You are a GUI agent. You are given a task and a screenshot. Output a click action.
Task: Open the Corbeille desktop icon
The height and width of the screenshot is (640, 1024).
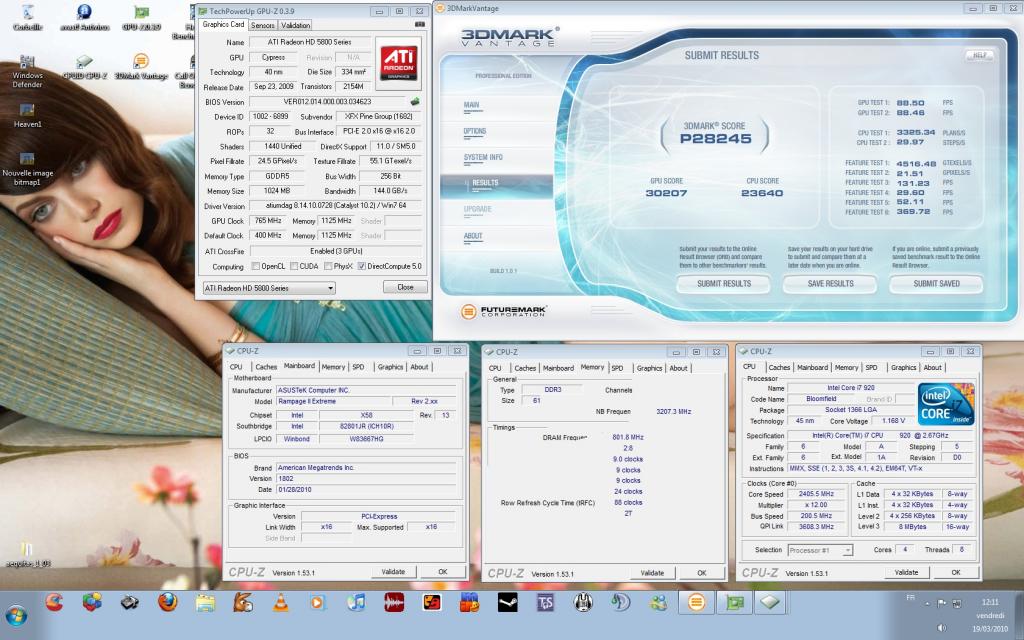pos(27,18)
